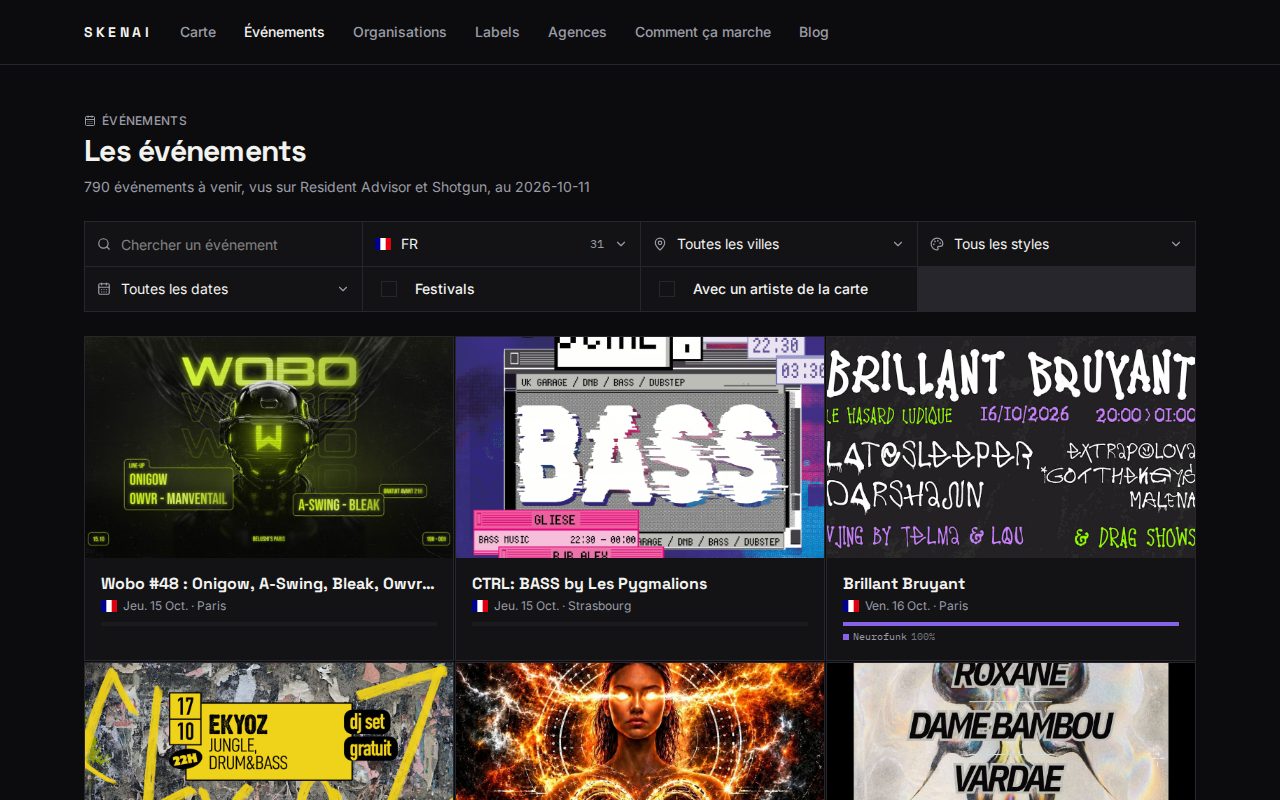Screen dimensions: 1280x800
Task: Click the calendar icon in date filter
Action: click(104, 289)
